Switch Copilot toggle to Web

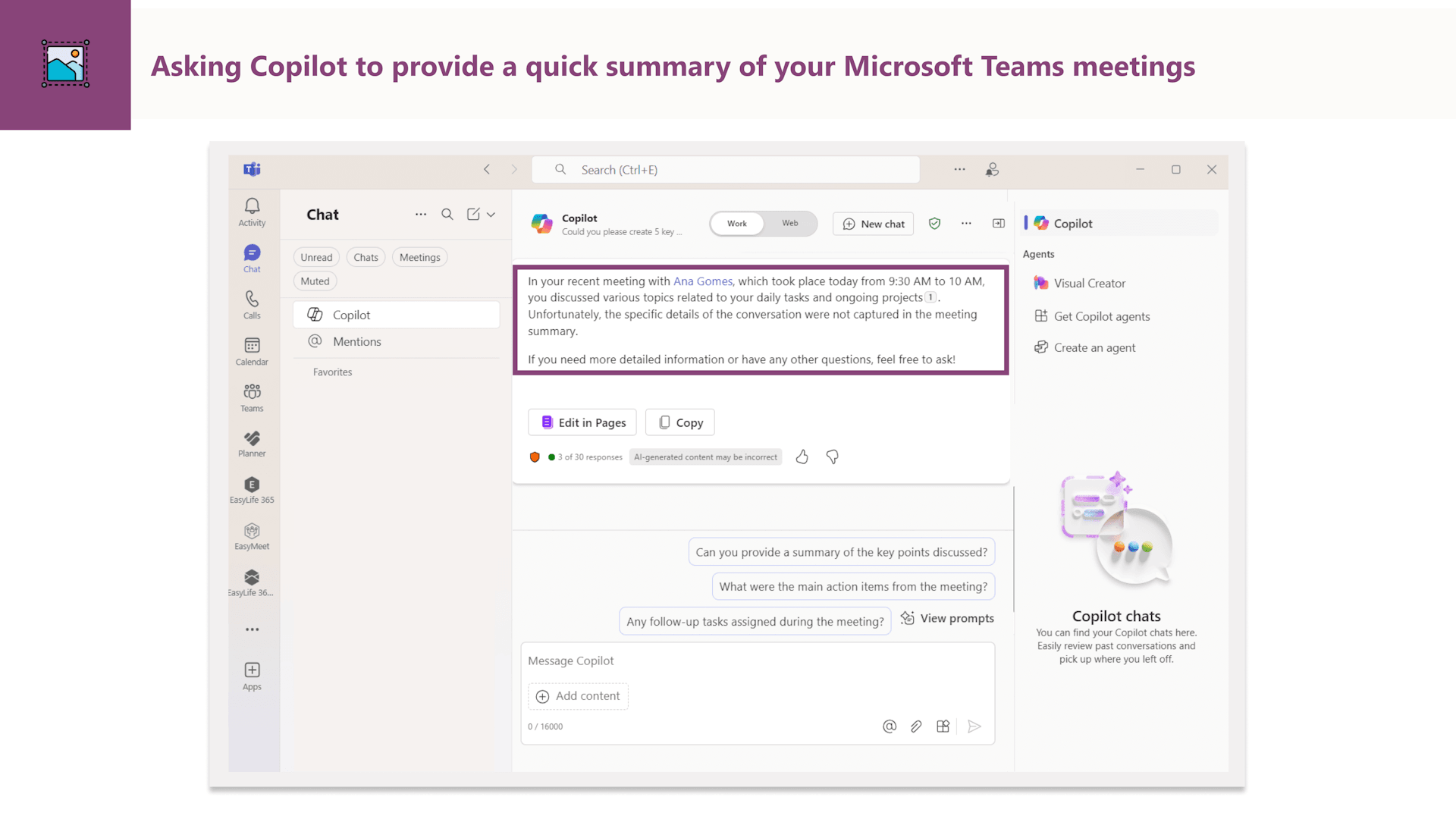(790, 223)
